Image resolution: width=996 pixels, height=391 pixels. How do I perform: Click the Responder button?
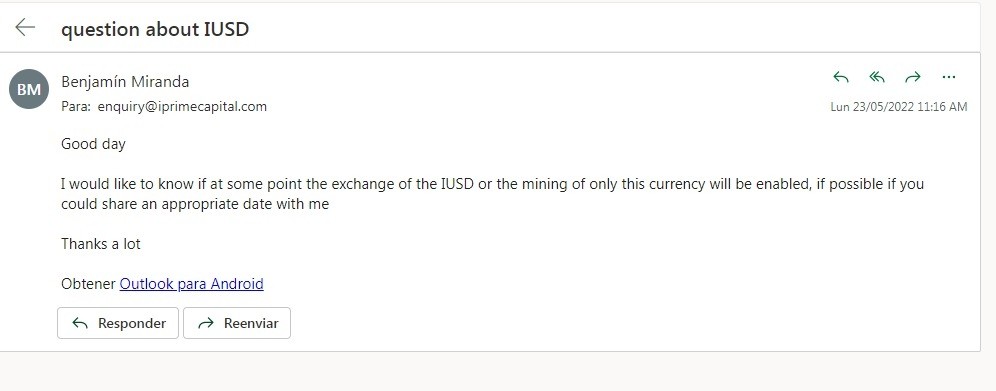pos(118,323)
